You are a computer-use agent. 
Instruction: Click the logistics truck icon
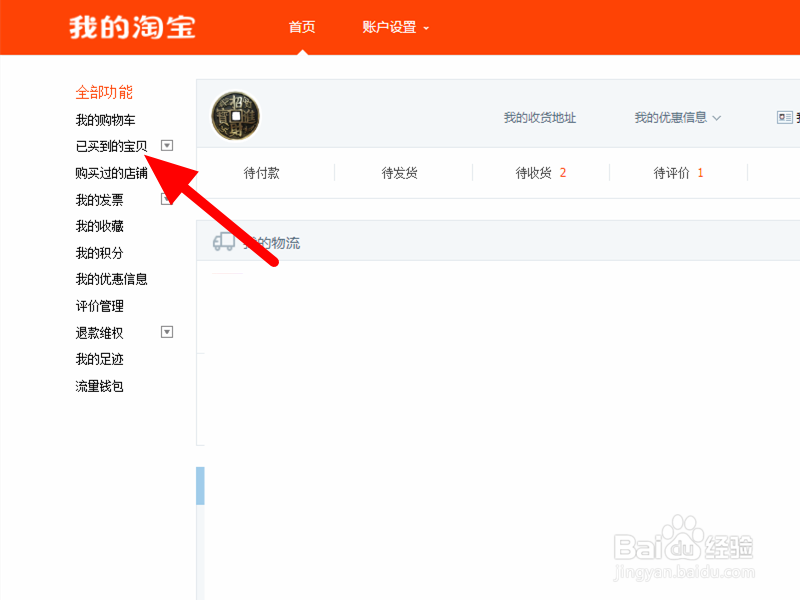coord(224,242)
